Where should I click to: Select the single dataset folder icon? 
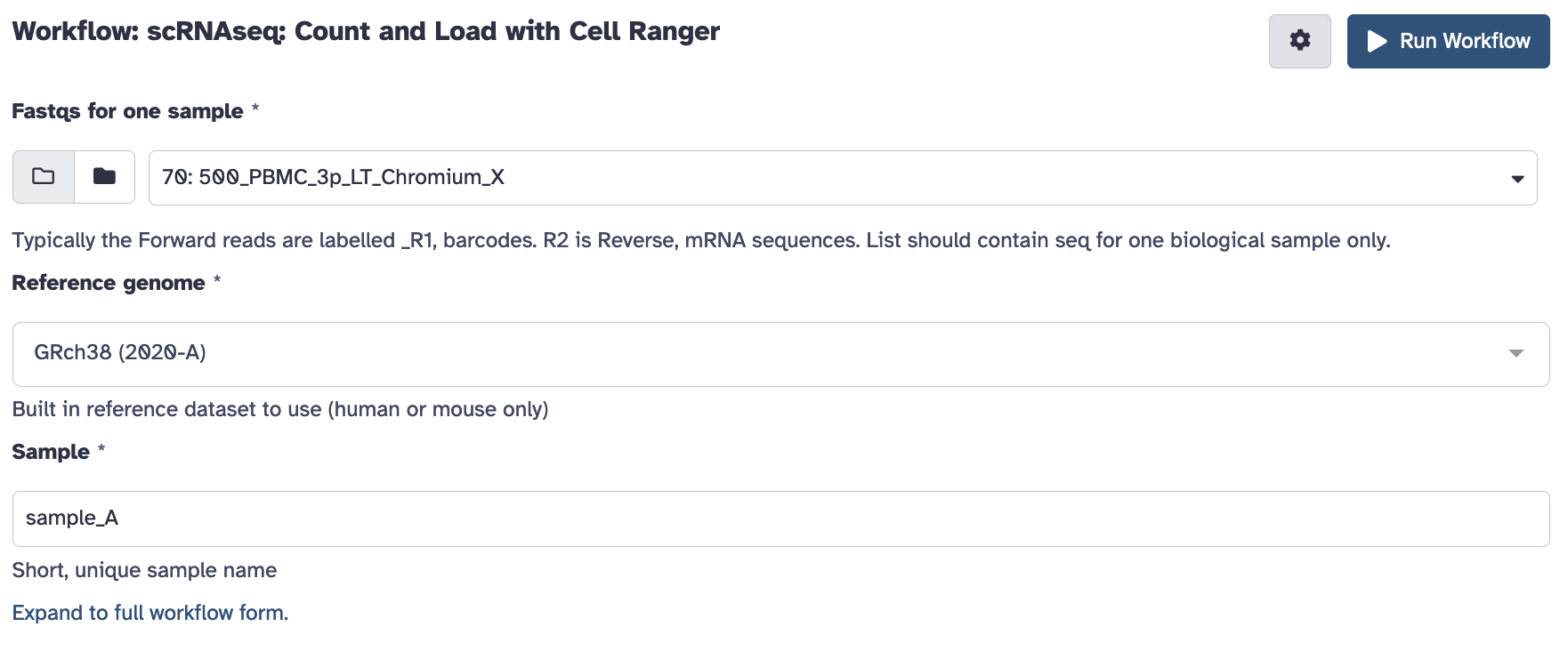pyautogui.click(x=42, y=176)
